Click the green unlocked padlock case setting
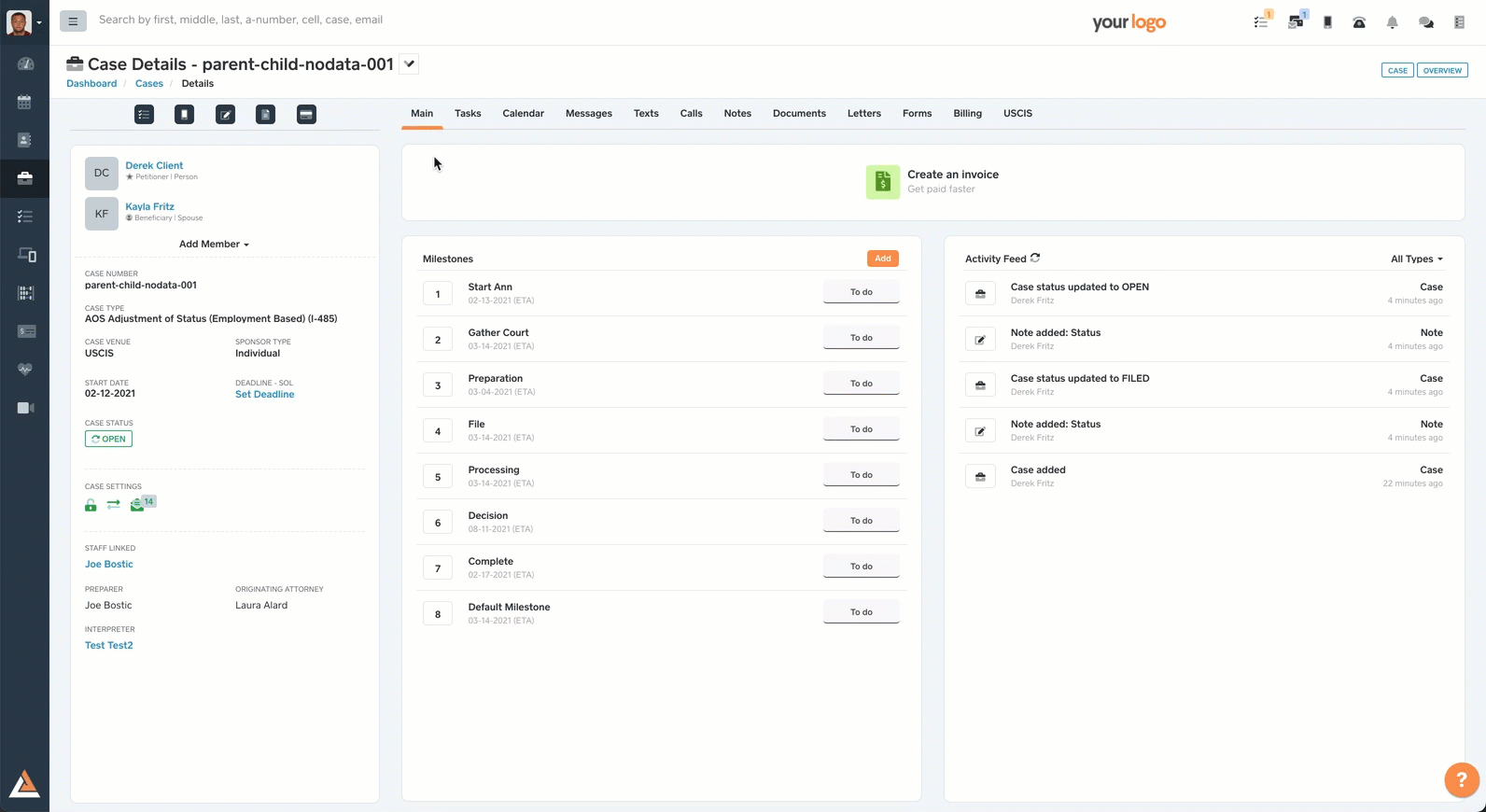1486x812 pixels. coord(91,505)
